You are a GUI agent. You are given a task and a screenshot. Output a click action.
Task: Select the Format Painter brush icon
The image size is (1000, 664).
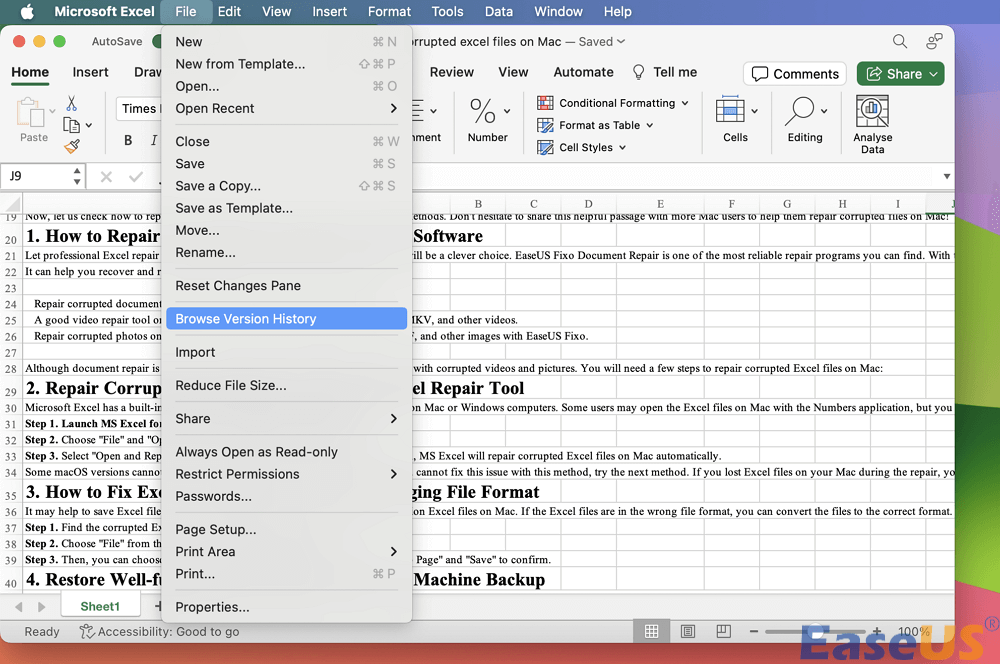point(72,146)
